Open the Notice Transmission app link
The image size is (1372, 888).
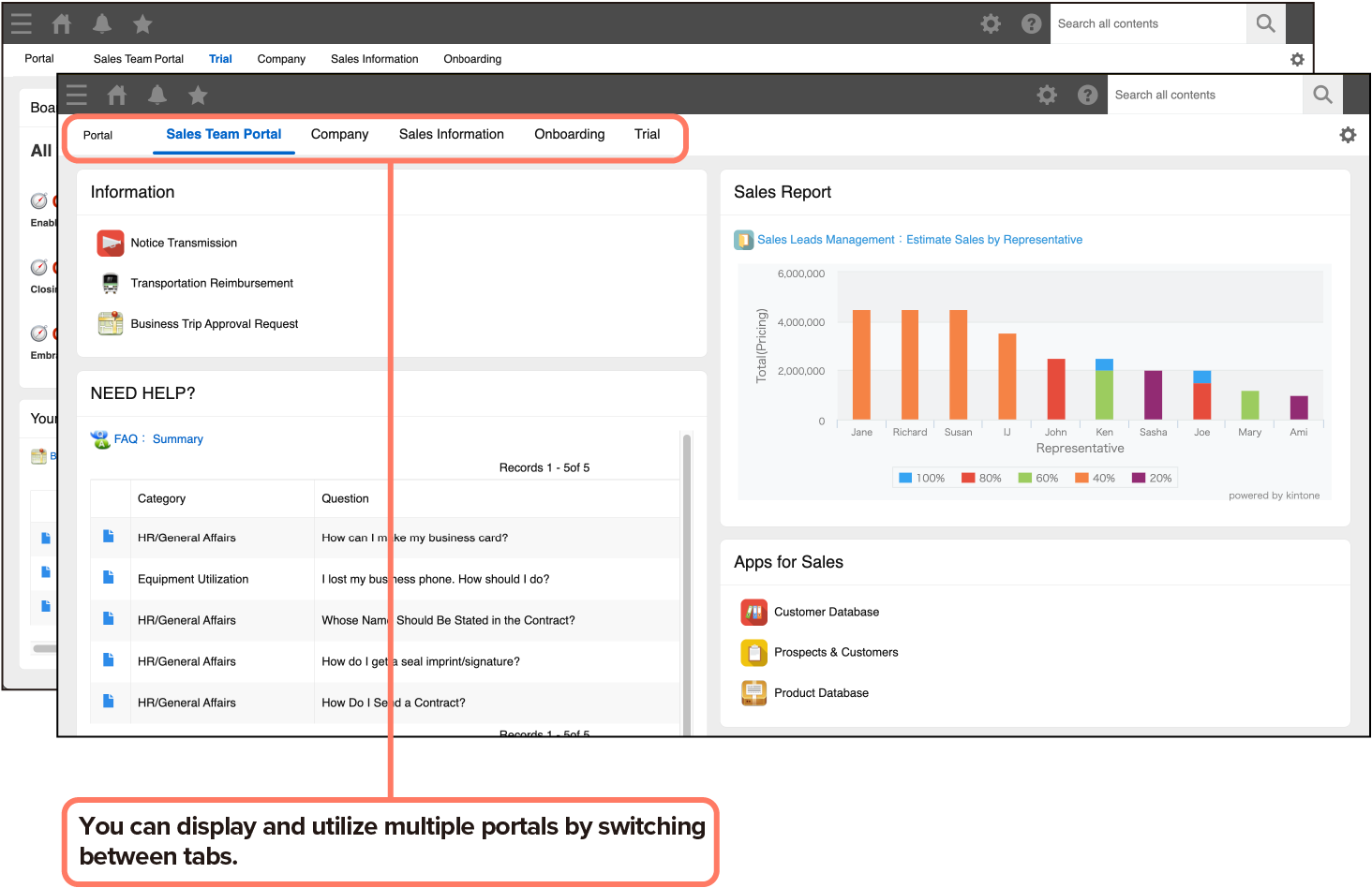pos(184,243)
